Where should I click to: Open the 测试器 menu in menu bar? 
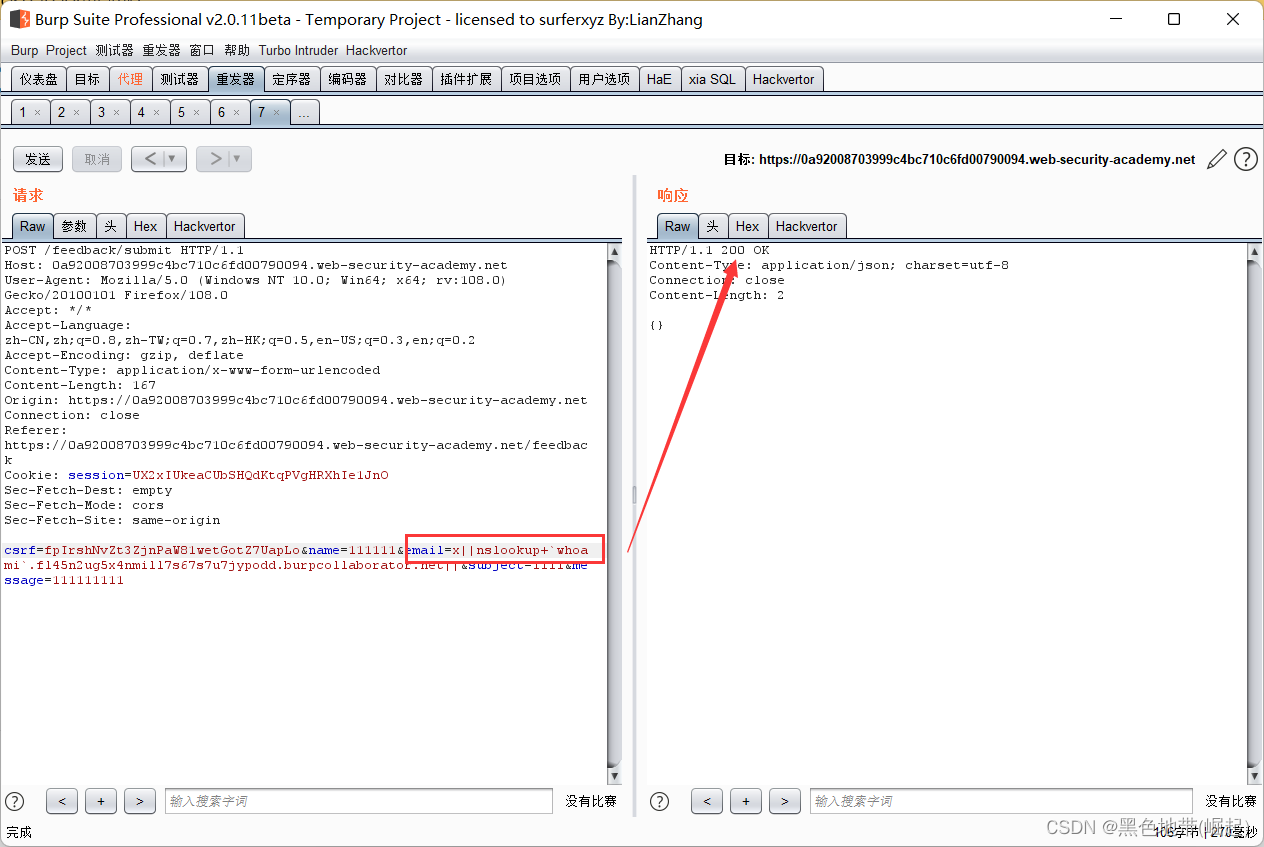coord(114,50)
